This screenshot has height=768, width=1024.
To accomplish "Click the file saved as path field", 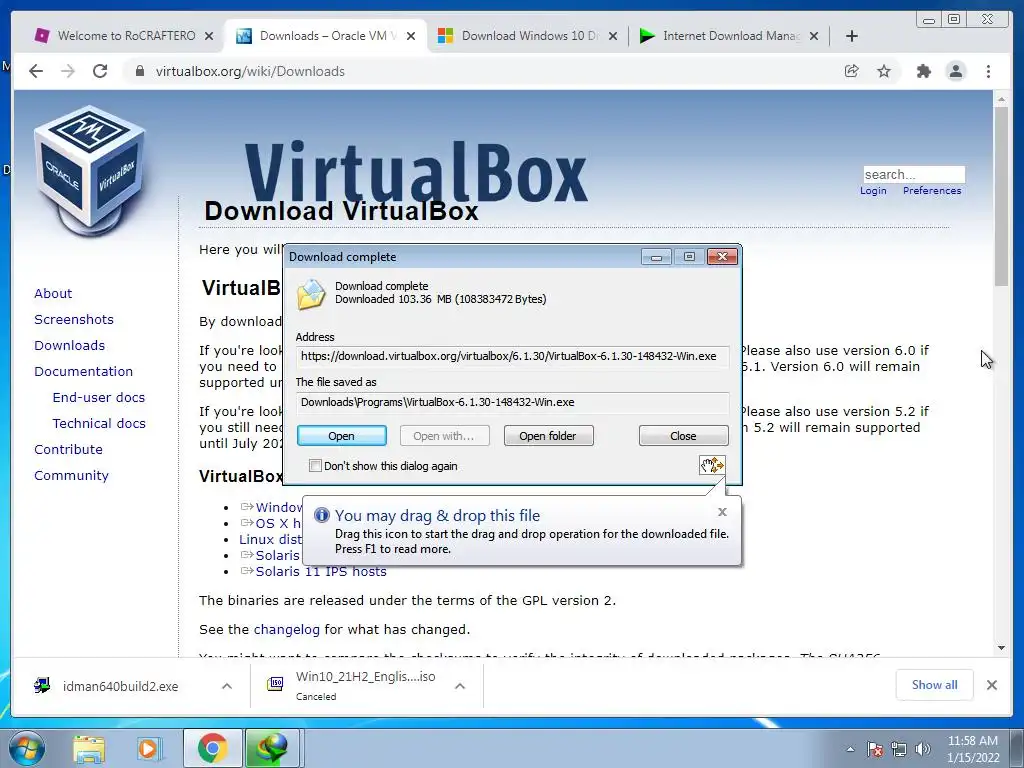I will pyautogui.click(x=512, y=402).
